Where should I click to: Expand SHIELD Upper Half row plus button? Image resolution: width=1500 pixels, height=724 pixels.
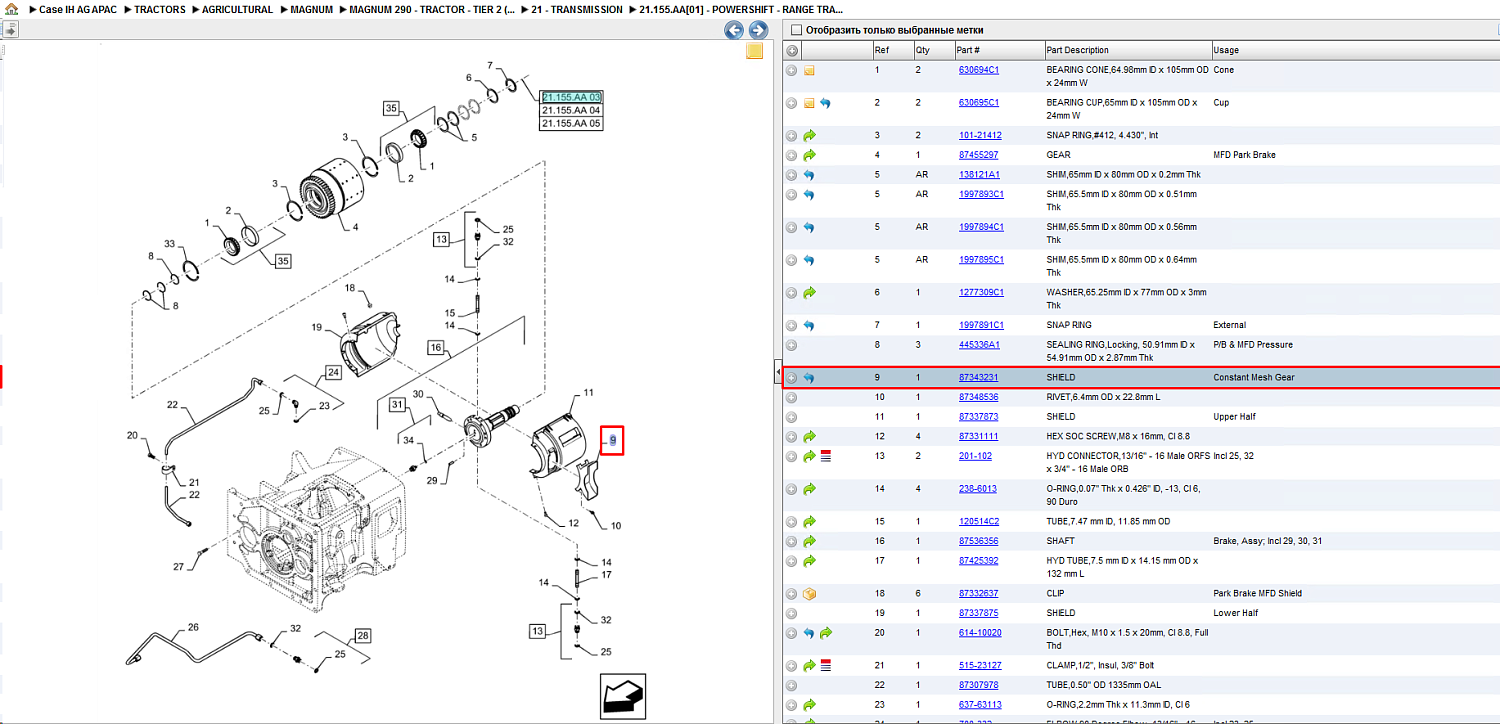pos(791,417)
